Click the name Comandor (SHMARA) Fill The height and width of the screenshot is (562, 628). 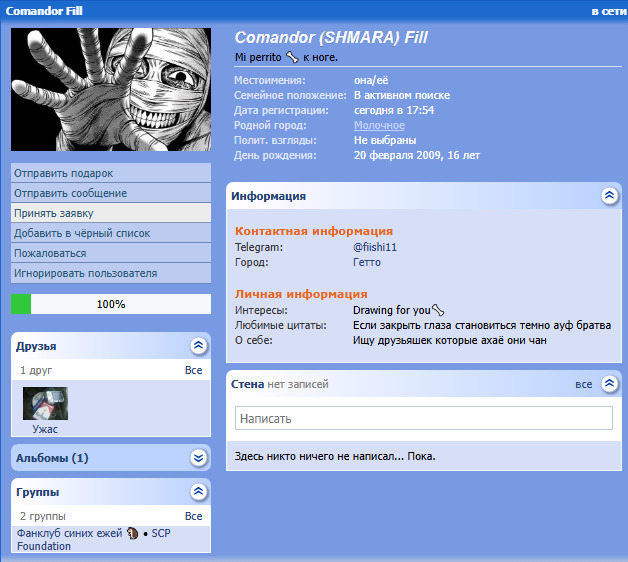click(331, 38)
